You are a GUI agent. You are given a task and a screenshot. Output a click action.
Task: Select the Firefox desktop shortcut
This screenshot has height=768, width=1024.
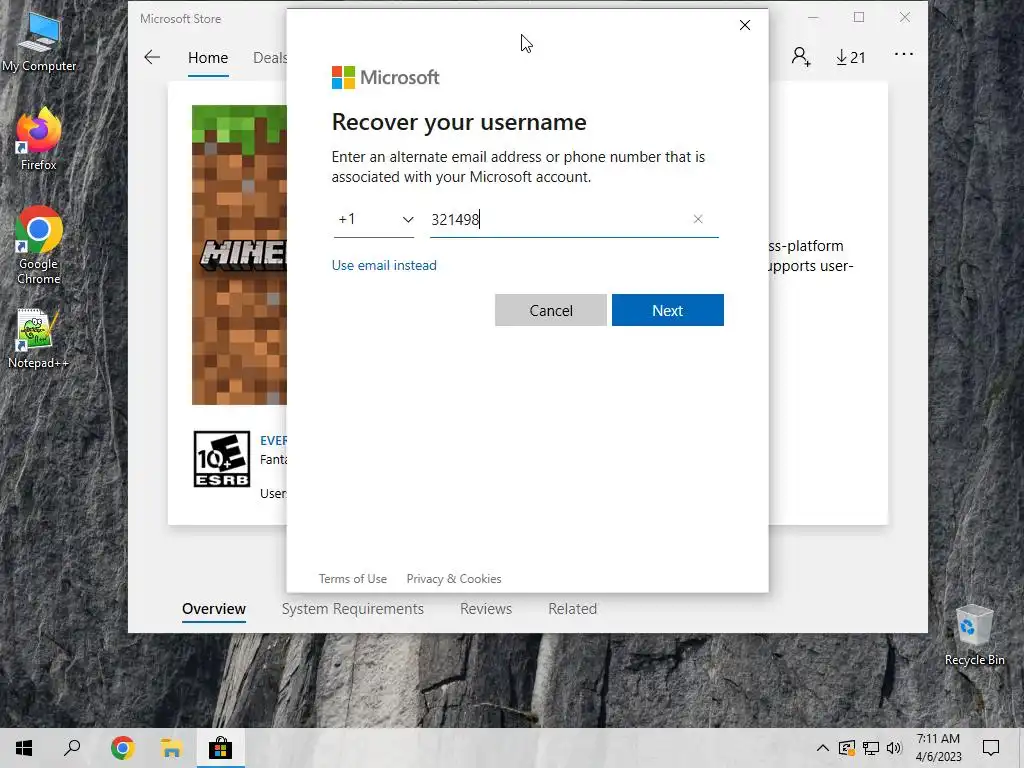pos(39,139)
